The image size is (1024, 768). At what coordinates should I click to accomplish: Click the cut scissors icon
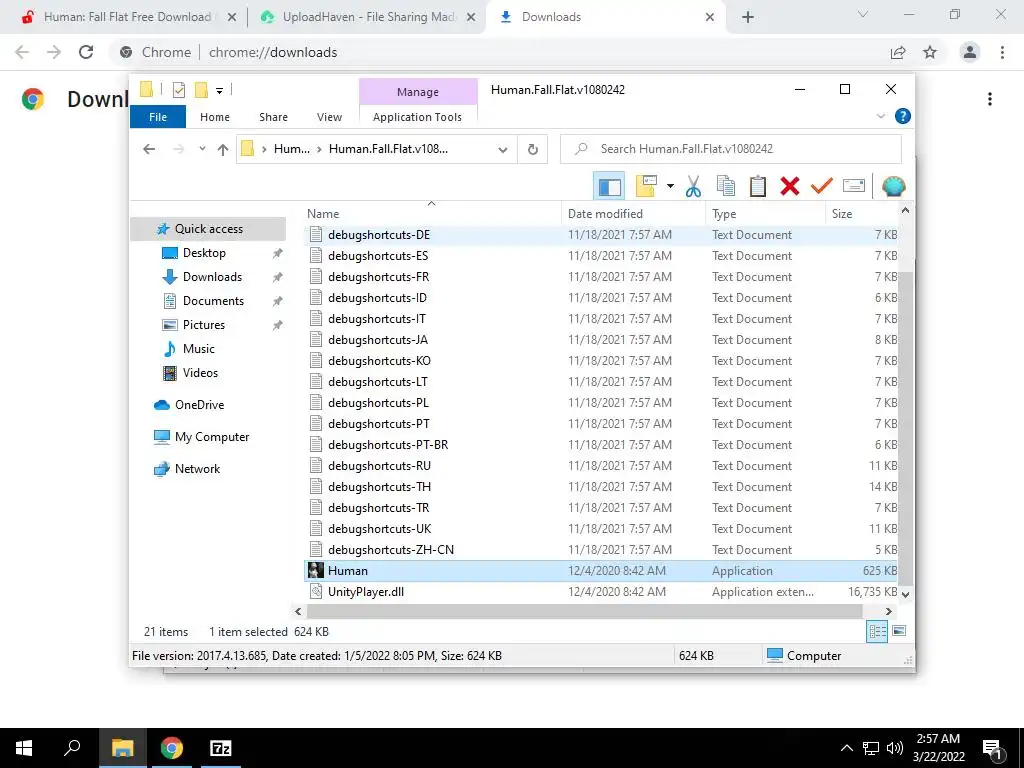pos(693,186)
